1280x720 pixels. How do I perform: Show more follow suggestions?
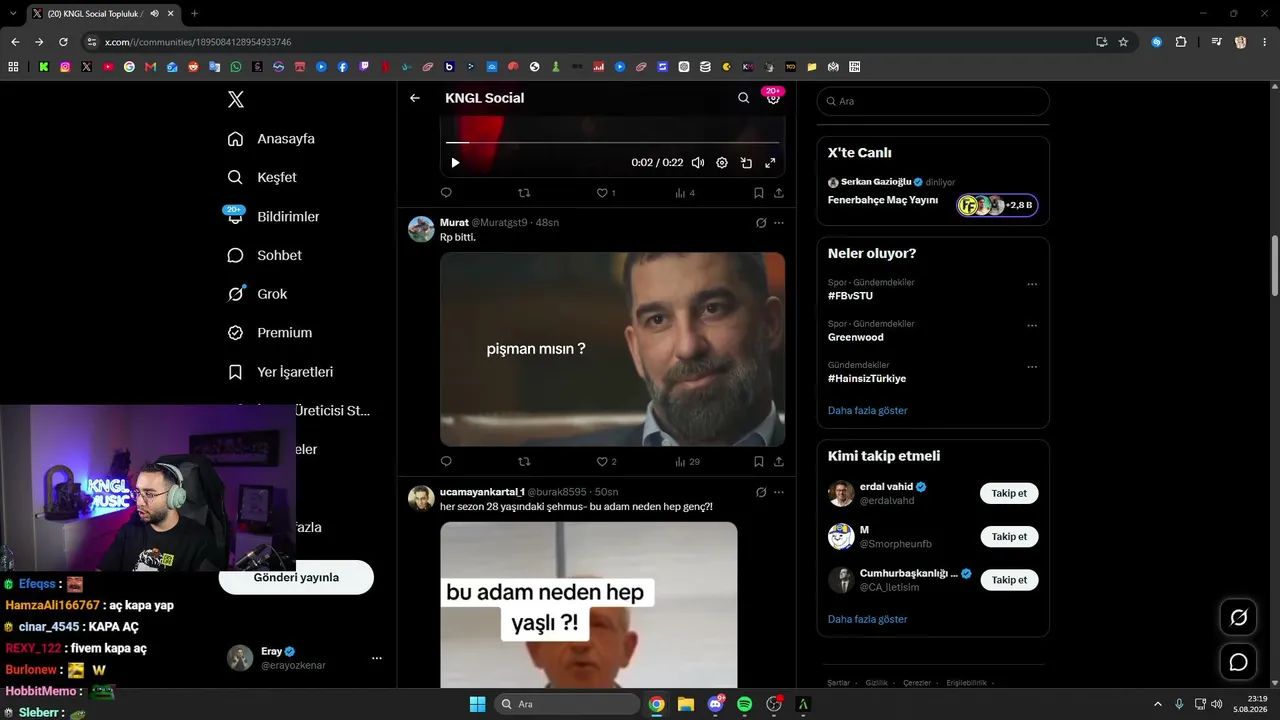click(868, 620)
